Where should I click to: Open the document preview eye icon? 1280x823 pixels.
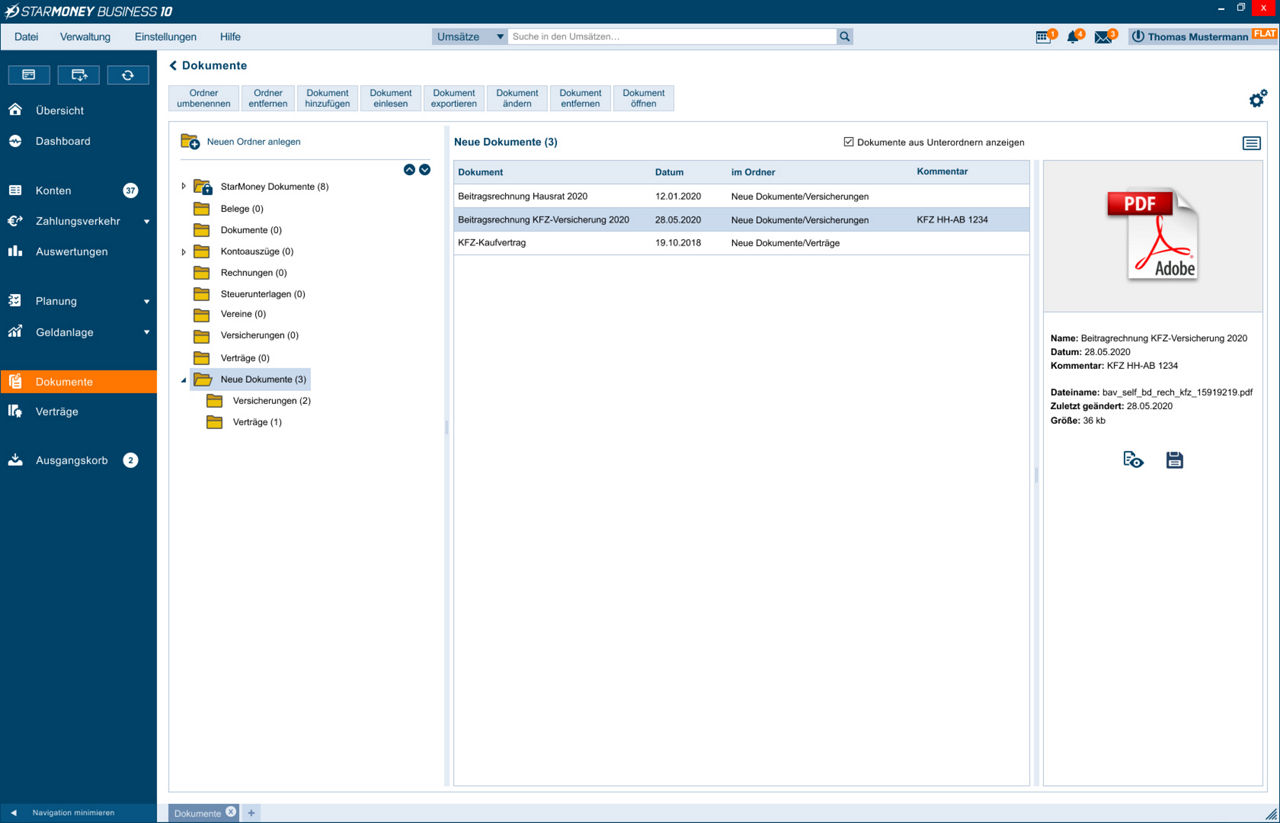click(x=1133, y=460)
